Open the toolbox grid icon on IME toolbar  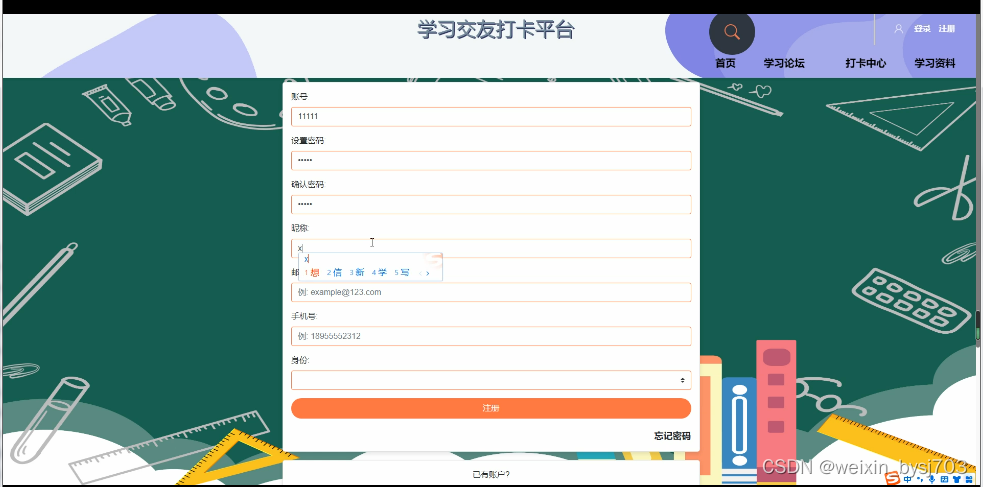(x=969, y=479)
